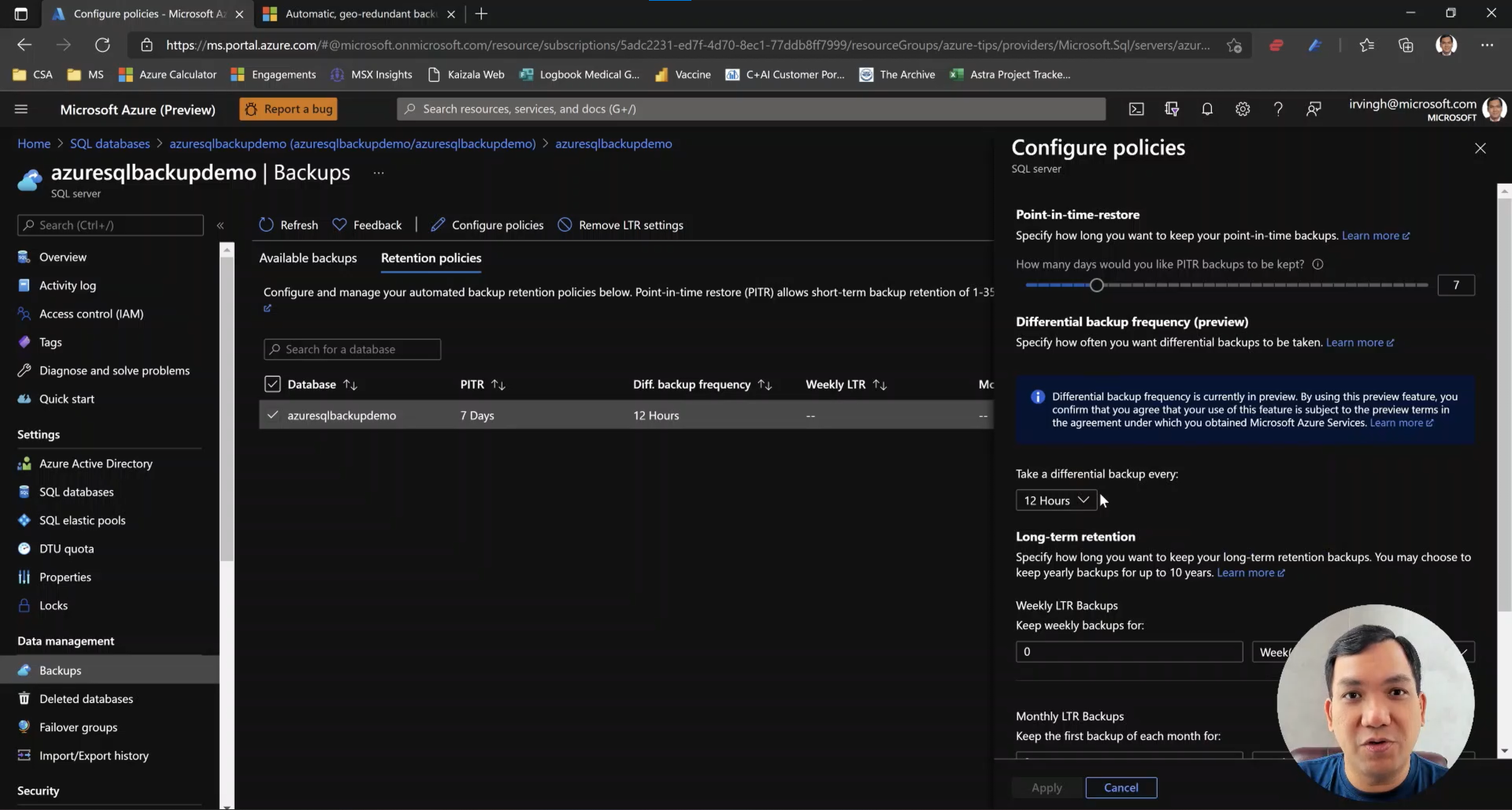Select Deleted databases under Data management
Screen dimensions: 1512x810
tap(87, 698)
